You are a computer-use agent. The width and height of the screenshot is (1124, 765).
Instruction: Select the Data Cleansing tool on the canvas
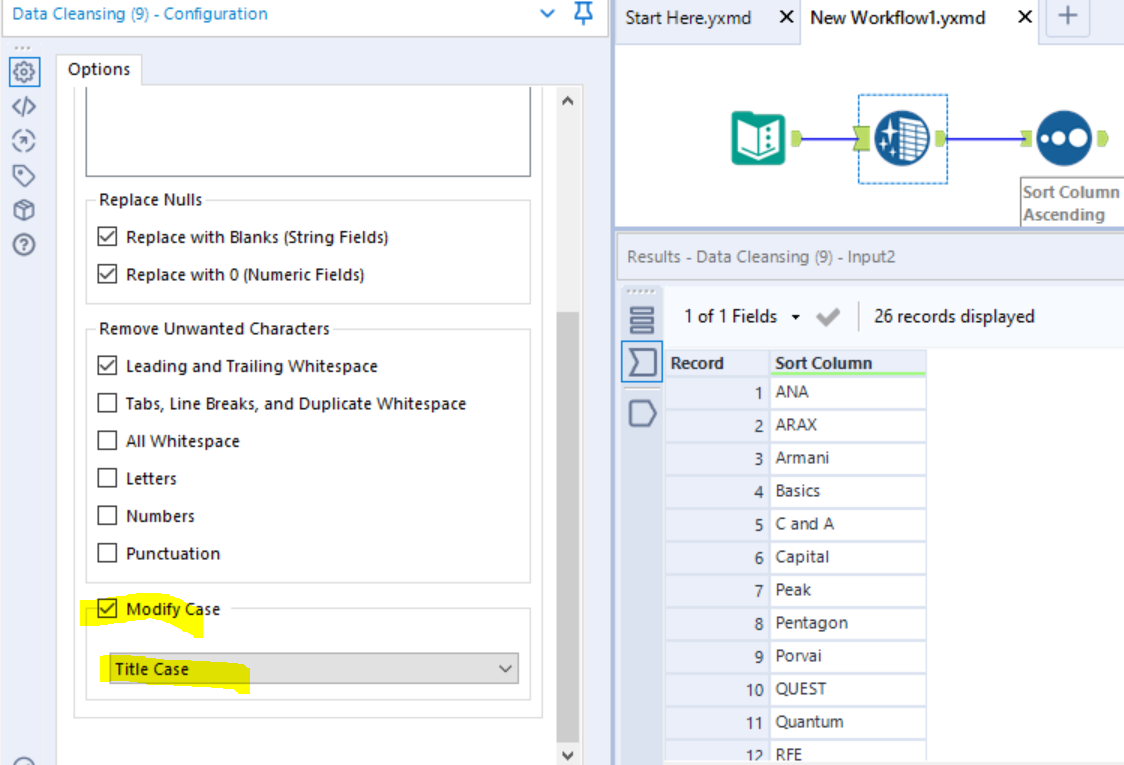click(902, 136)
